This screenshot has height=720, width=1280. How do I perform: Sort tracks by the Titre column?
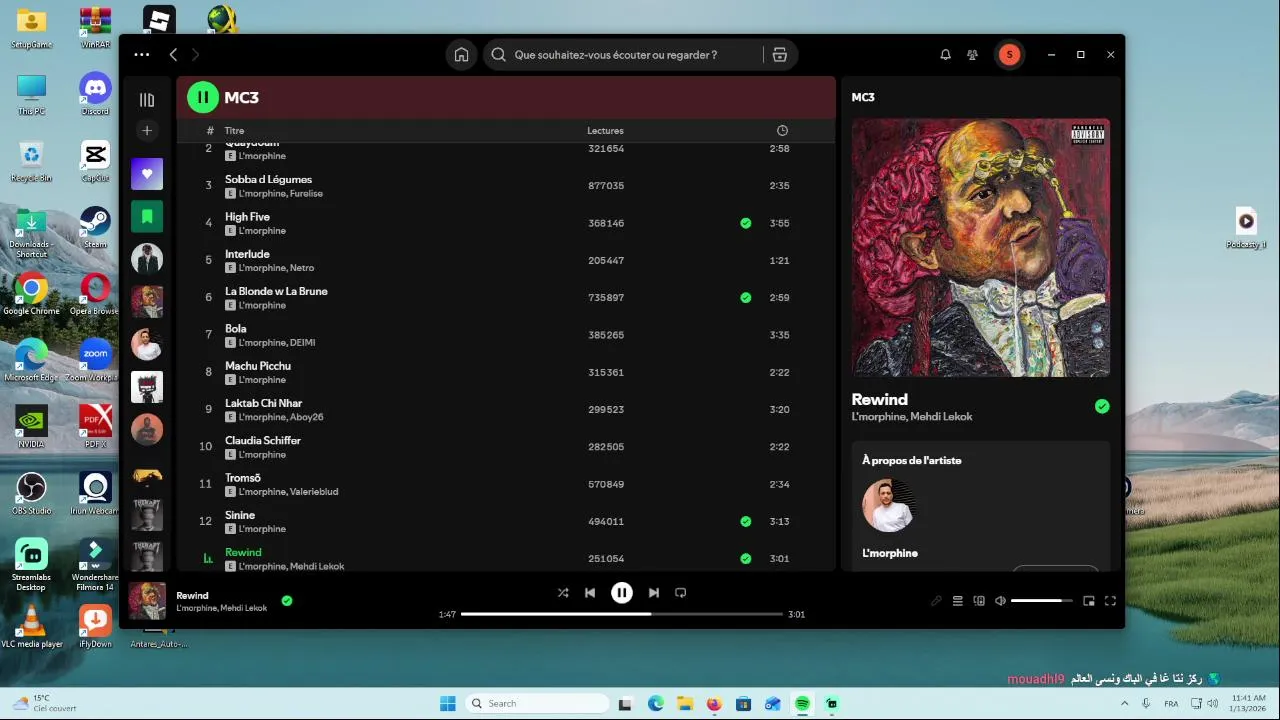pos(234,131)
